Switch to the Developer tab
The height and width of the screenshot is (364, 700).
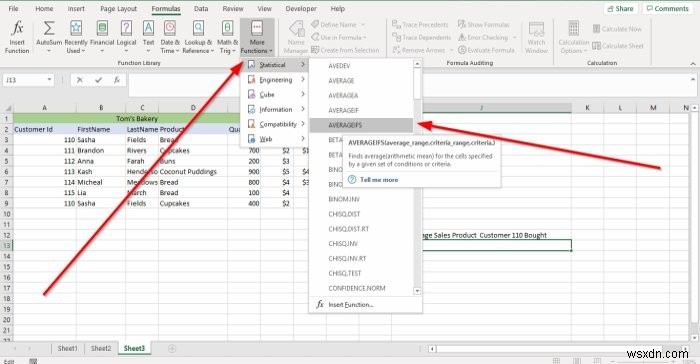301,8
